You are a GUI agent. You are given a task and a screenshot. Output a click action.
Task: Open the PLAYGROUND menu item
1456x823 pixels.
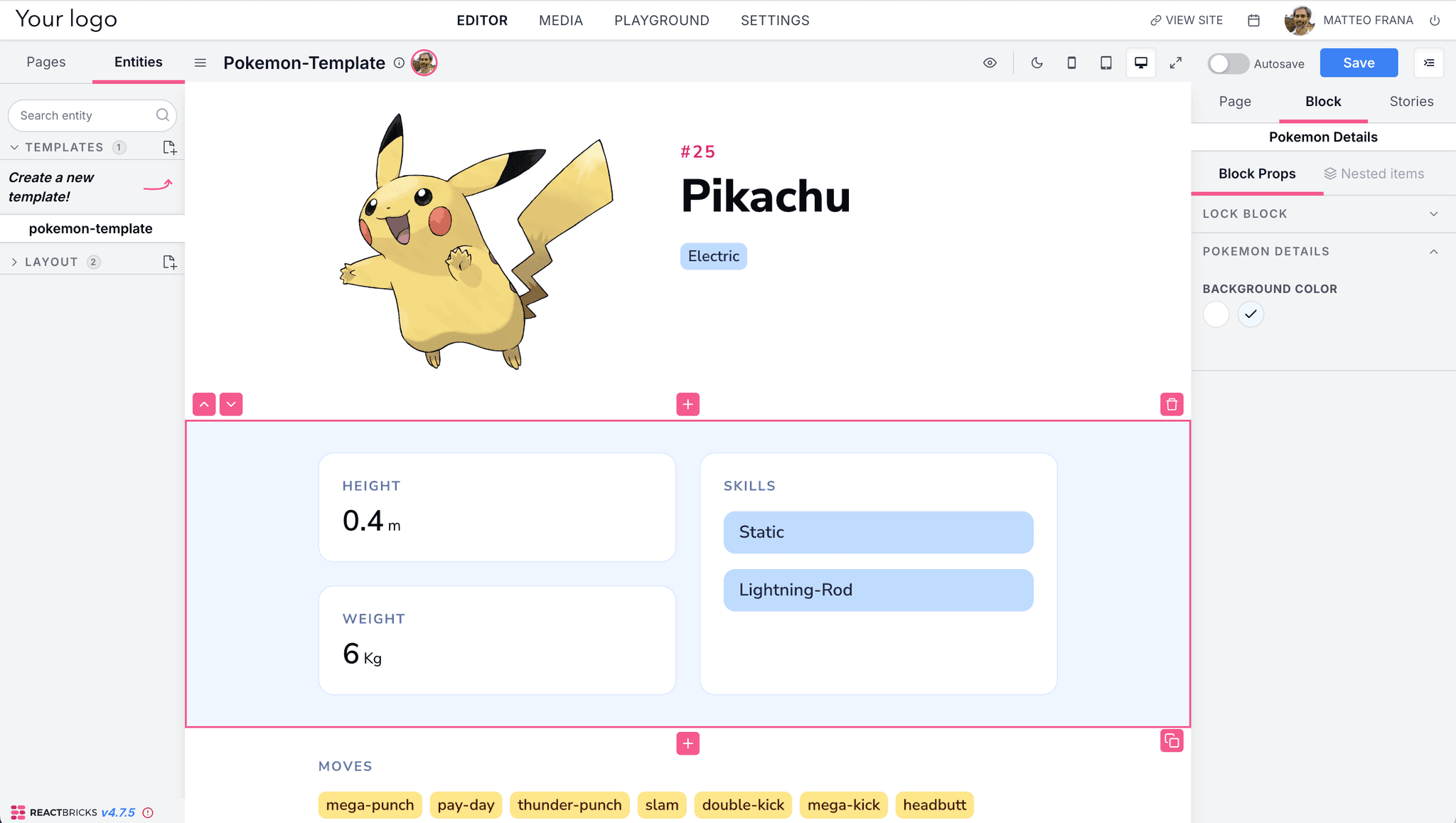(x=661, y=20)
